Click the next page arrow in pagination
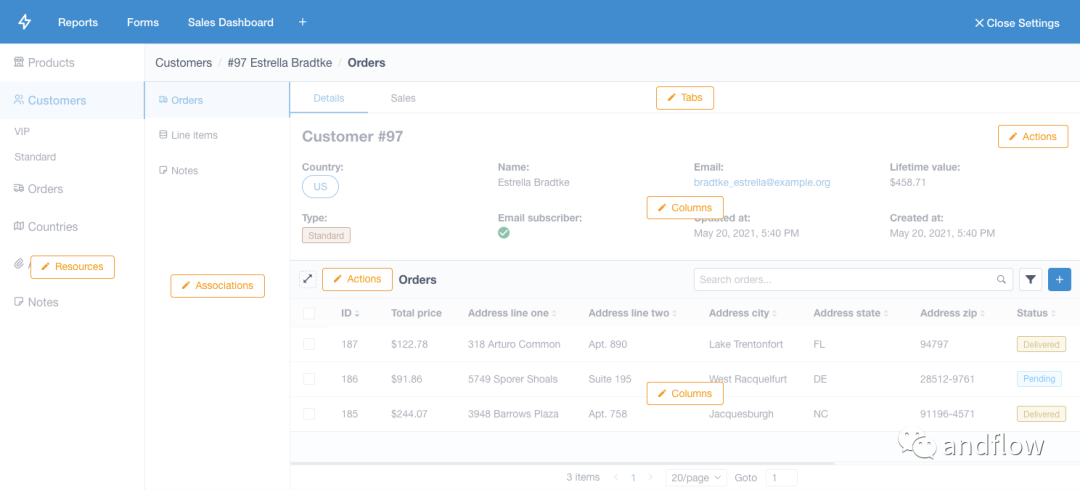 click(x=651, y=478)
